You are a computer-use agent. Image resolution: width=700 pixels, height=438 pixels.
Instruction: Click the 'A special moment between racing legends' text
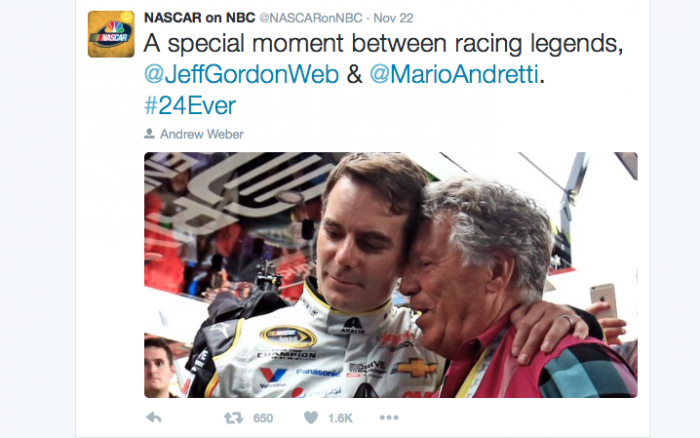[383, 43]
